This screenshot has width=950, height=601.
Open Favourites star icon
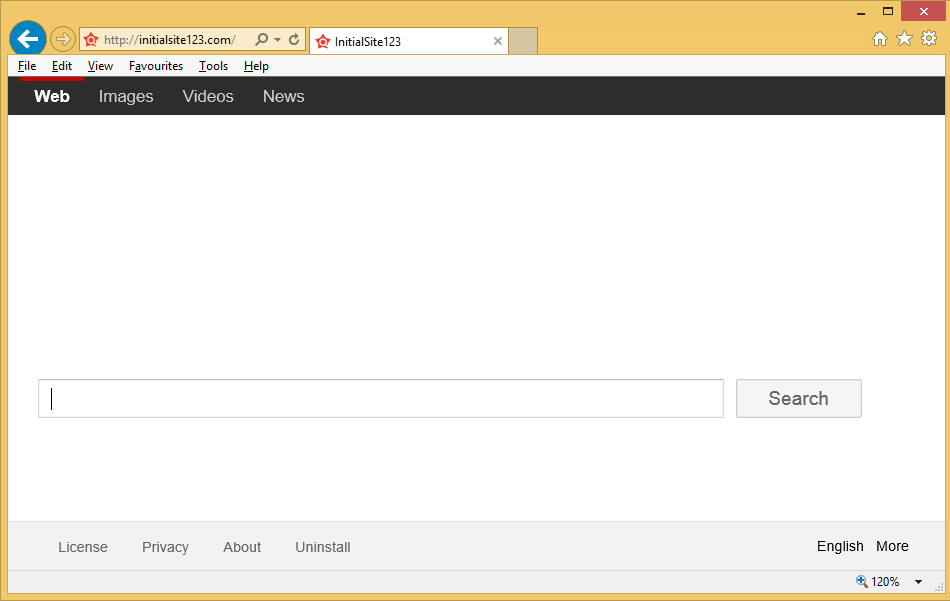904,39
